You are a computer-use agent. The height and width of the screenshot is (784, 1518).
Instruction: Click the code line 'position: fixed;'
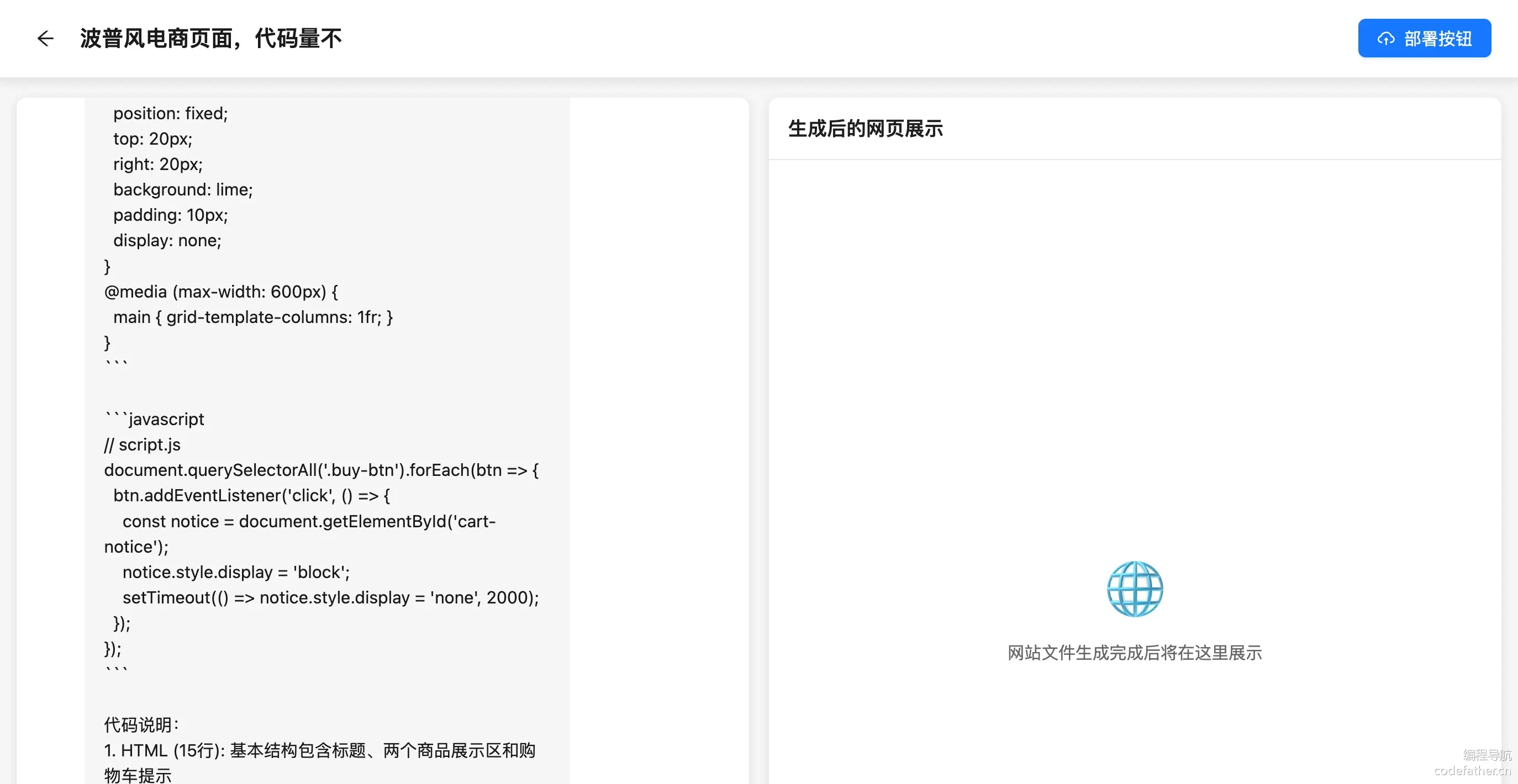coord(170,113)
